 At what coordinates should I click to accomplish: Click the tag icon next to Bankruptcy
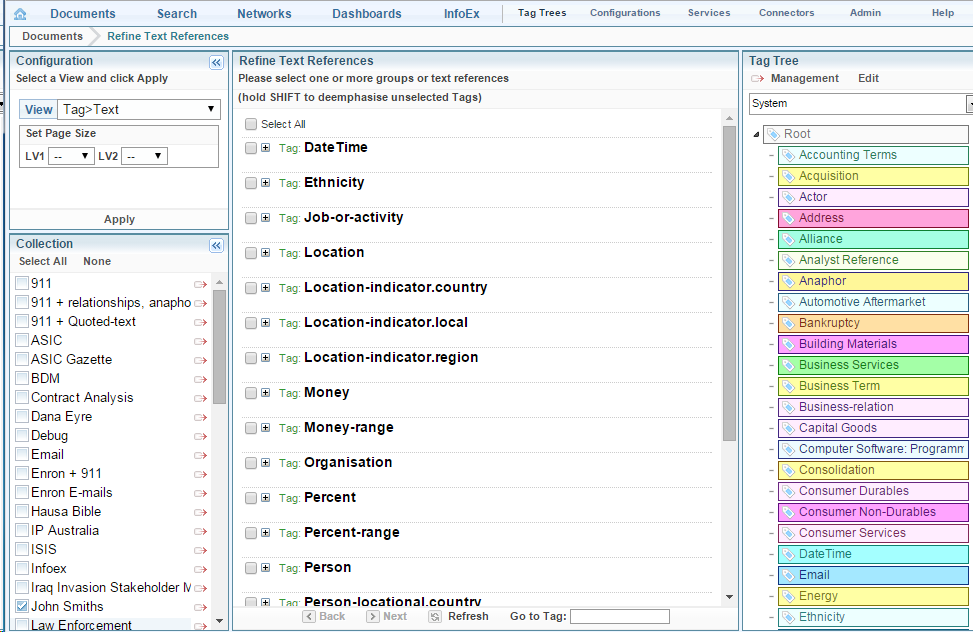click(x=788, y=324)
